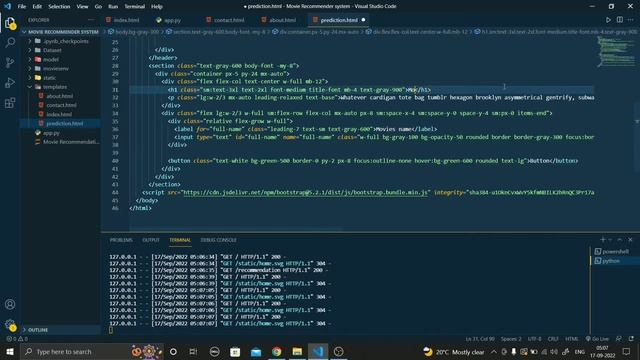Open the View menu

click(x=82, y=6)
